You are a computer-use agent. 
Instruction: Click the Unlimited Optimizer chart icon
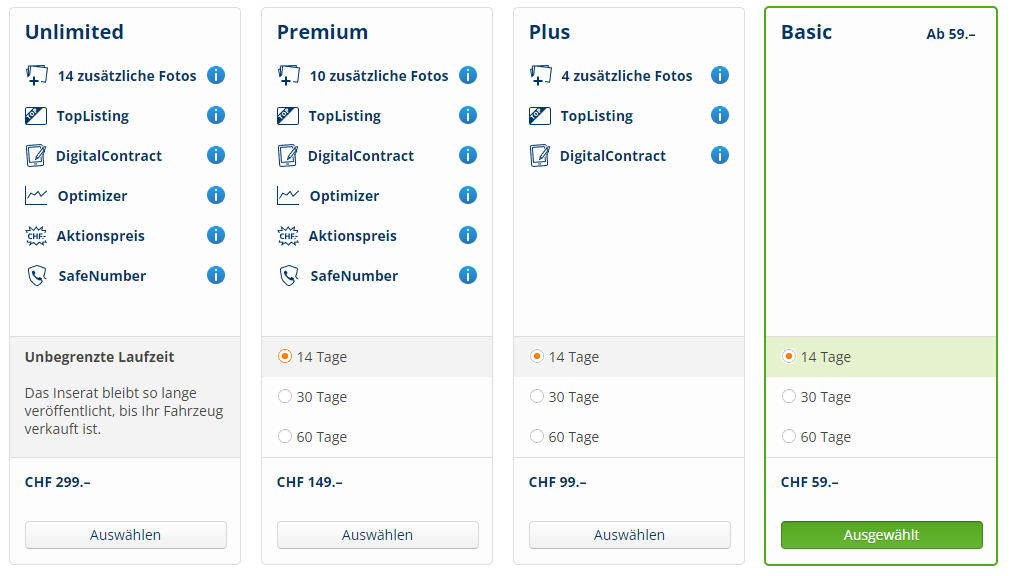36,196
